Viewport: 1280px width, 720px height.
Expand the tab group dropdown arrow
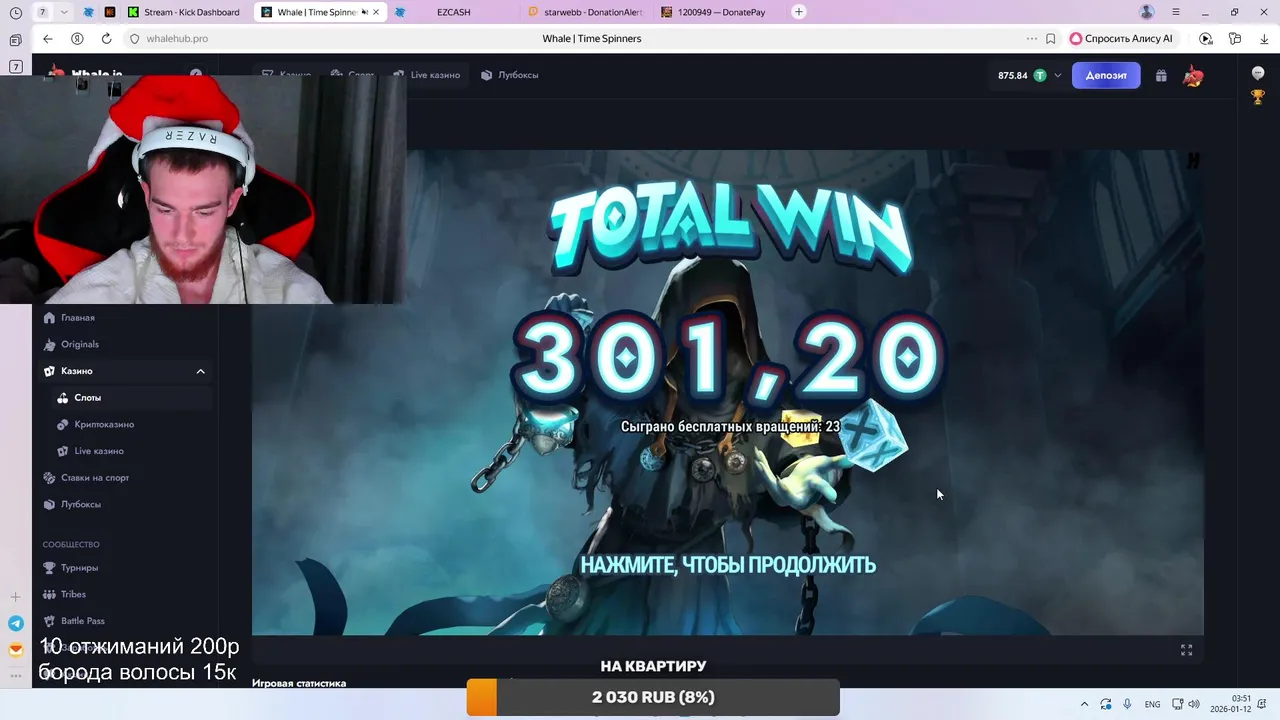(65, 12)
